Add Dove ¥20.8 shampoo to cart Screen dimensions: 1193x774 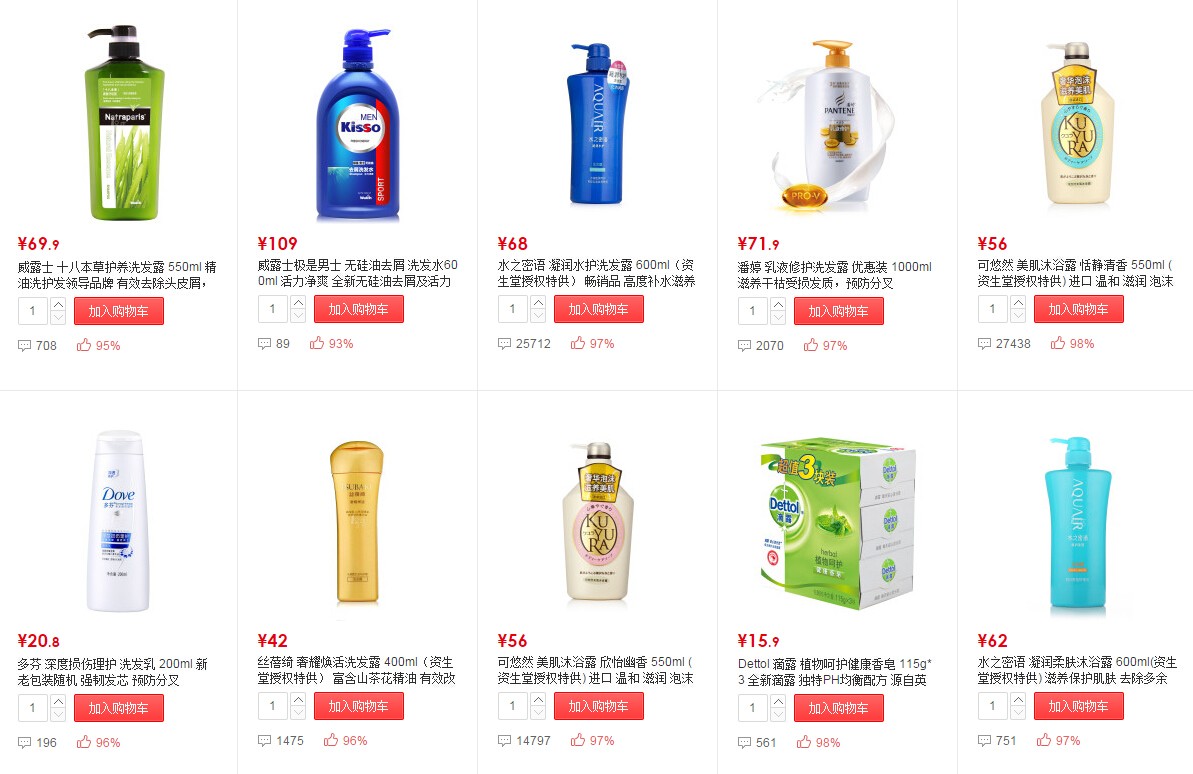tap(119, 708)
